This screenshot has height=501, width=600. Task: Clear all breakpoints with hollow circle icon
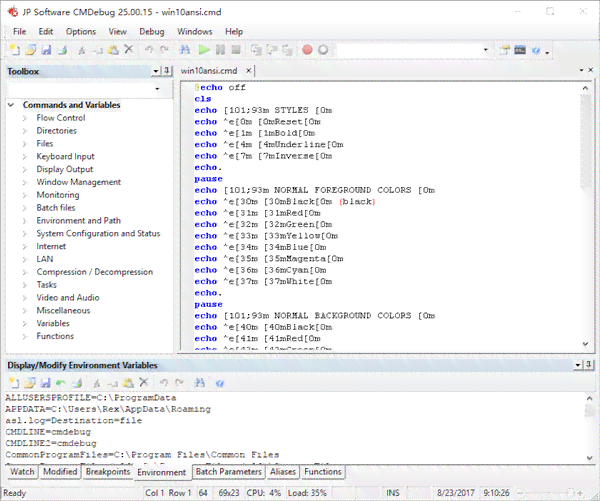point(323,50)
